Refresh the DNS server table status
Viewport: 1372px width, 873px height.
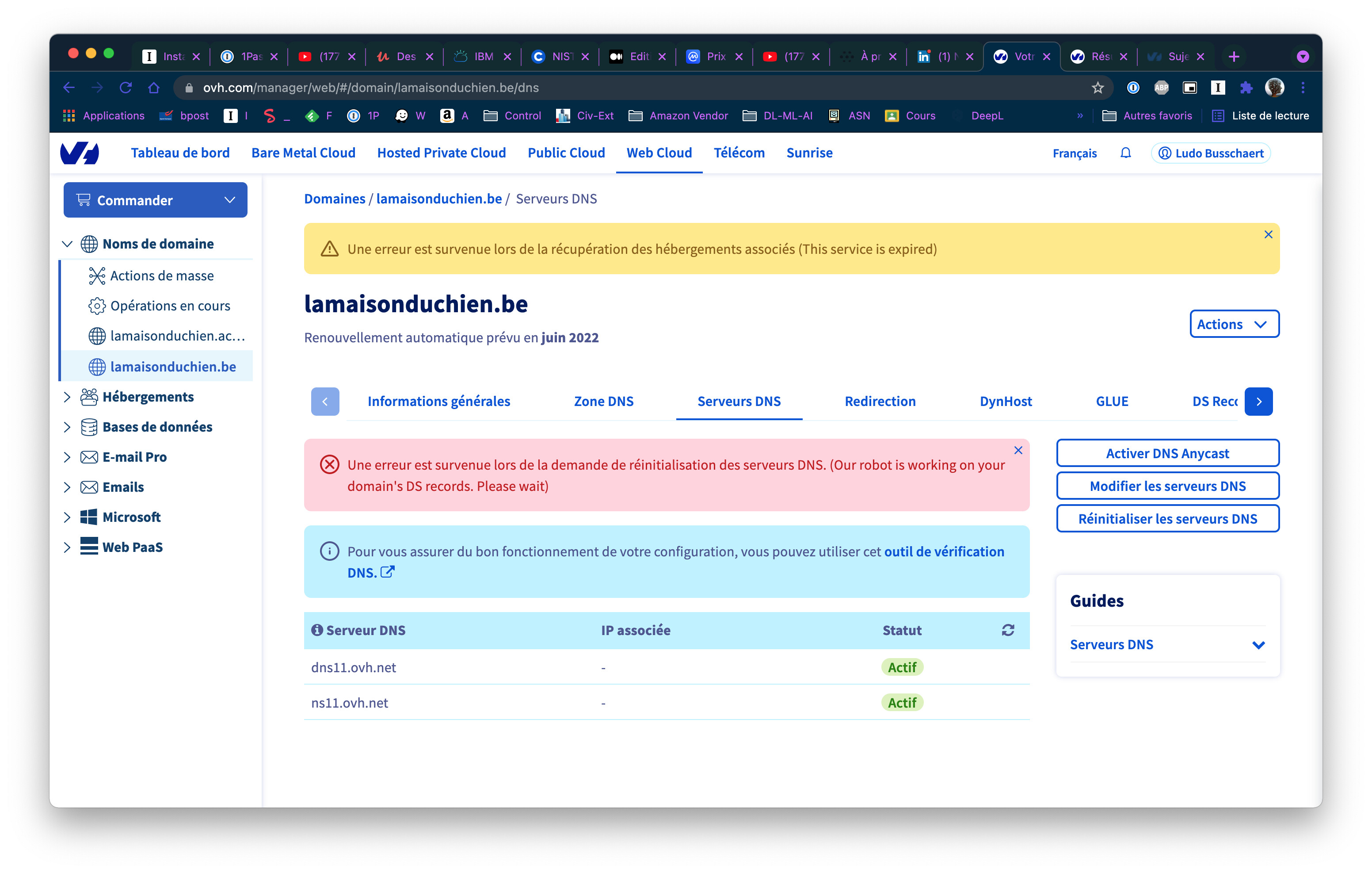(1007, 630)
